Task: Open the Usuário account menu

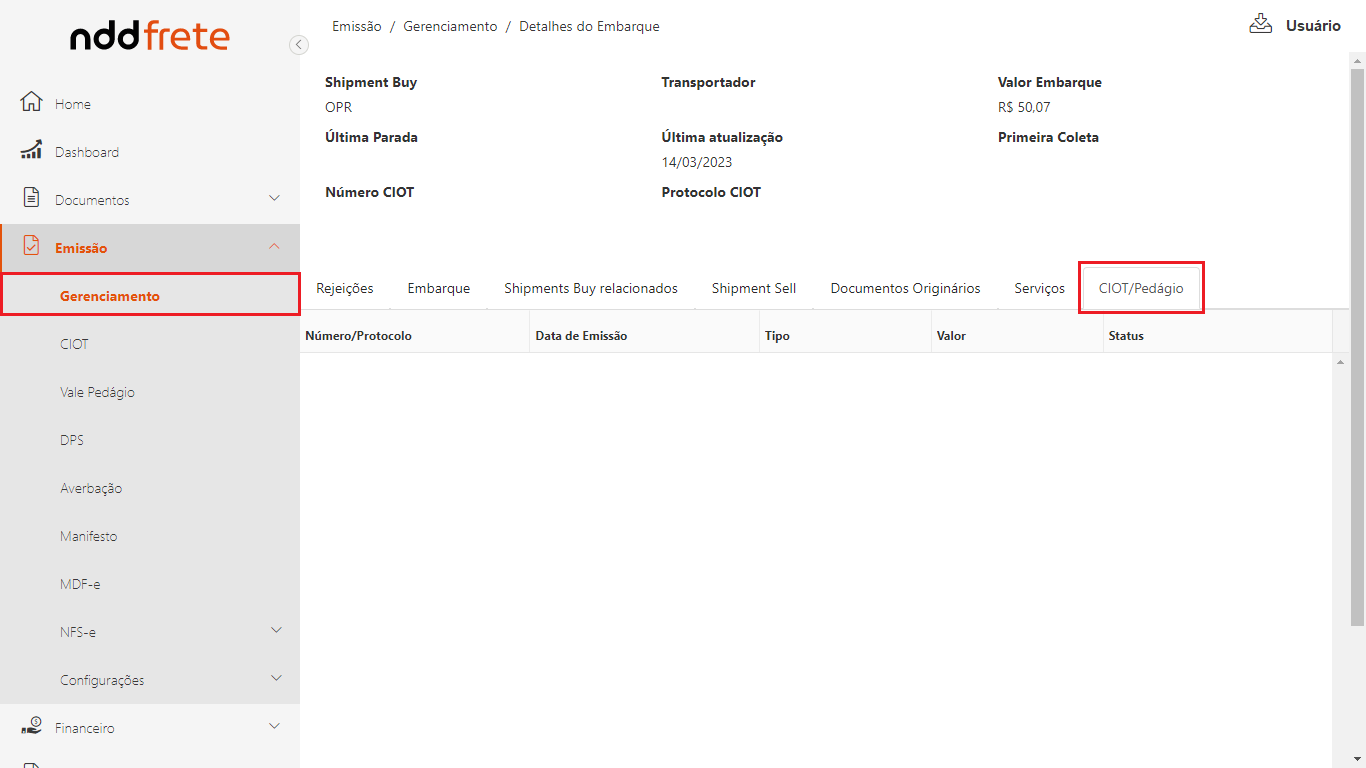Action: click(1312, 26)
